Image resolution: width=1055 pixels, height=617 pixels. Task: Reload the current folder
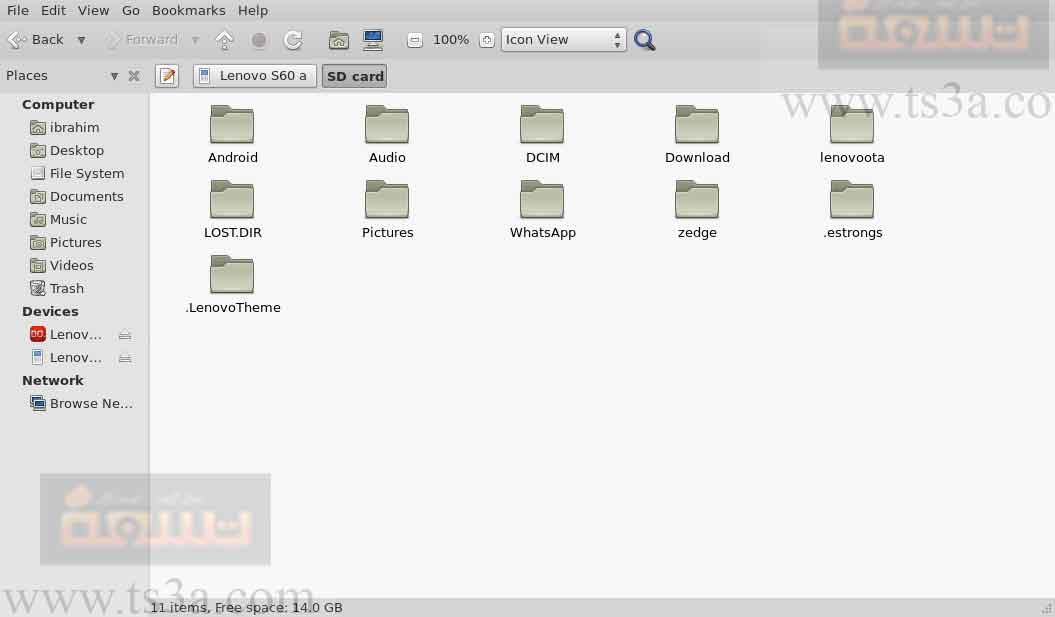pyautogui.click(x=293, y=40)
